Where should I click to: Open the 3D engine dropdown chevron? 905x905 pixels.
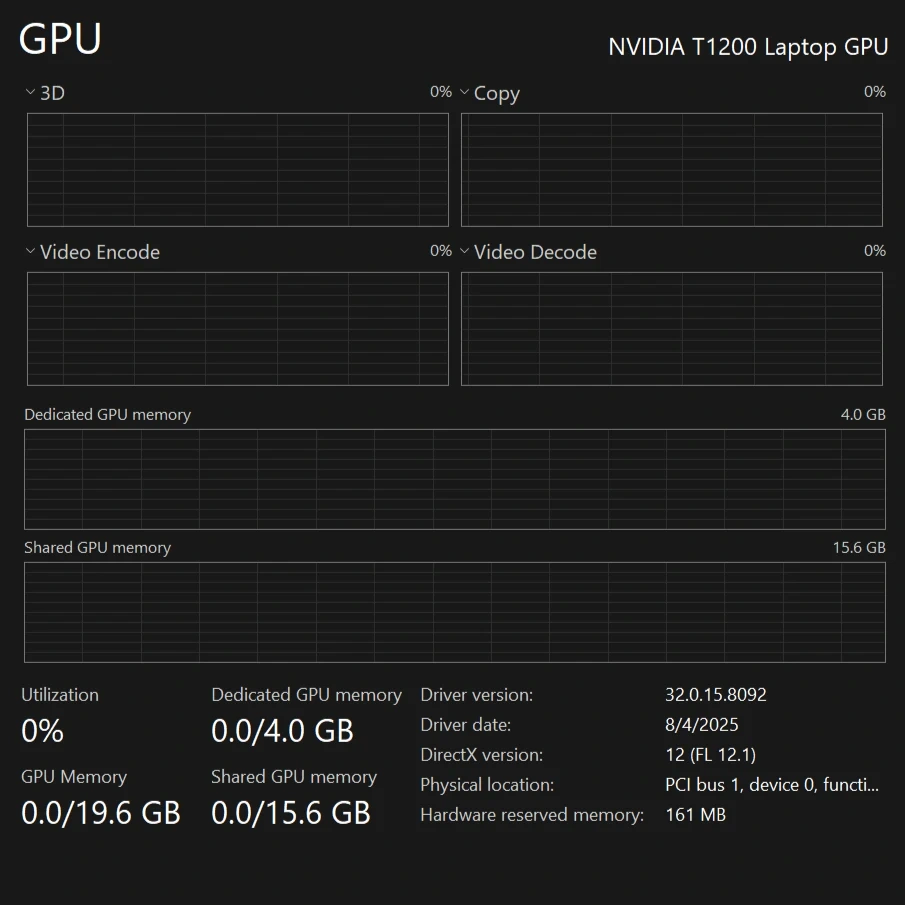coord(30,93)
